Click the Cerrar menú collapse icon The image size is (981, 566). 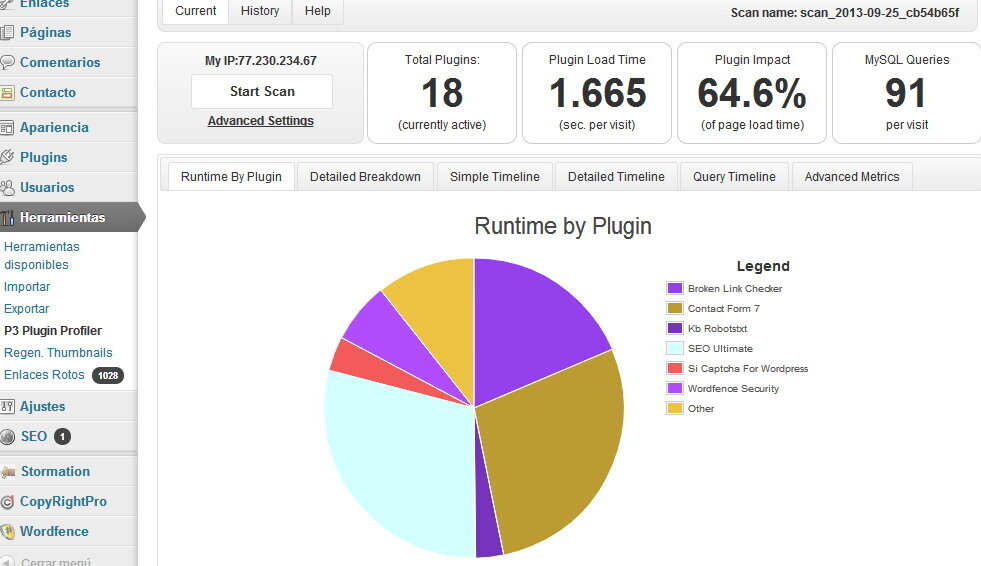(x=7, y=561)
